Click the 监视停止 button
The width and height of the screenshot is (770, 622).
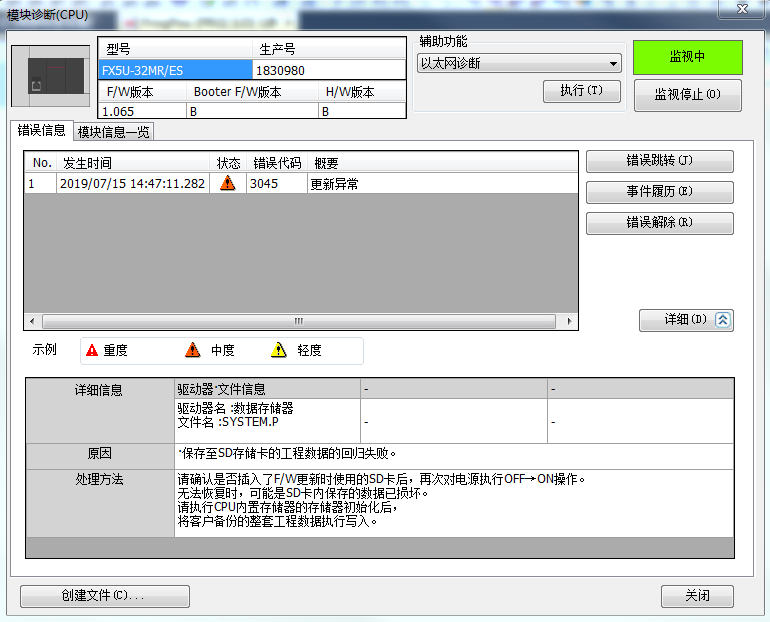686,95
